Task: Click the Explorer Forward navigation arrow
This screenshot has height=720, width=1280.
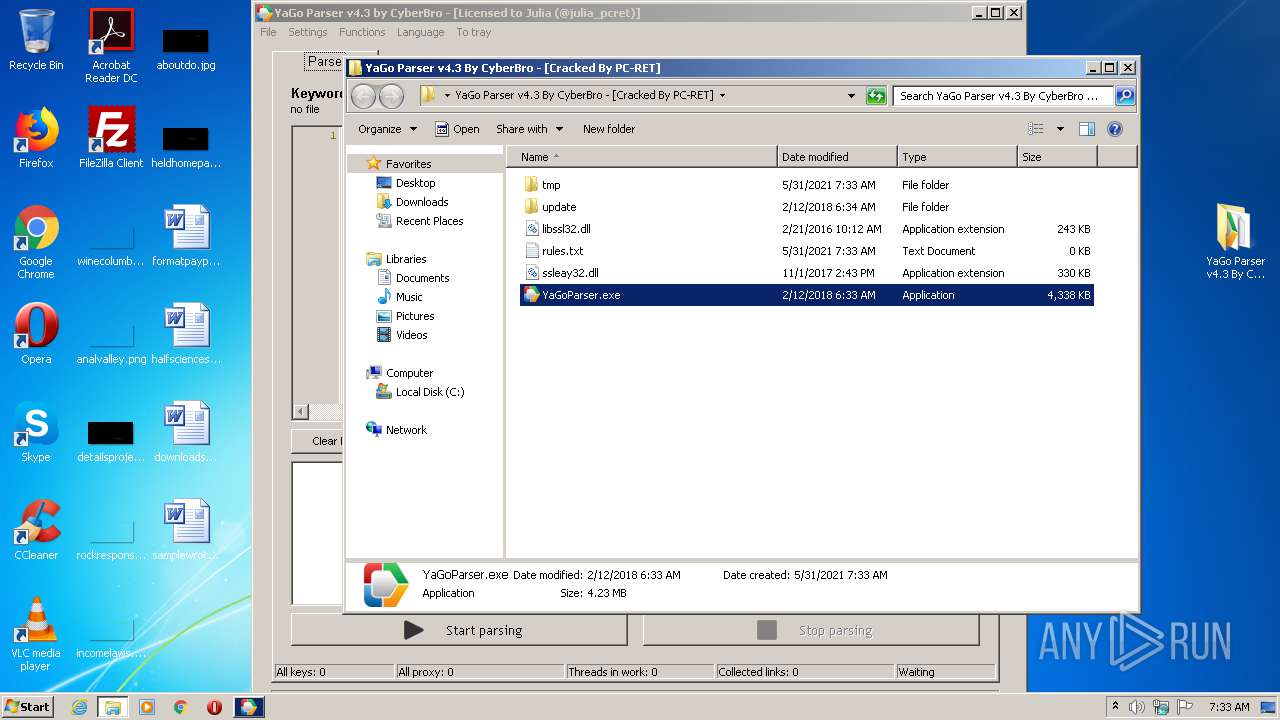Action: pyautogui.click(x=391, y=96)
